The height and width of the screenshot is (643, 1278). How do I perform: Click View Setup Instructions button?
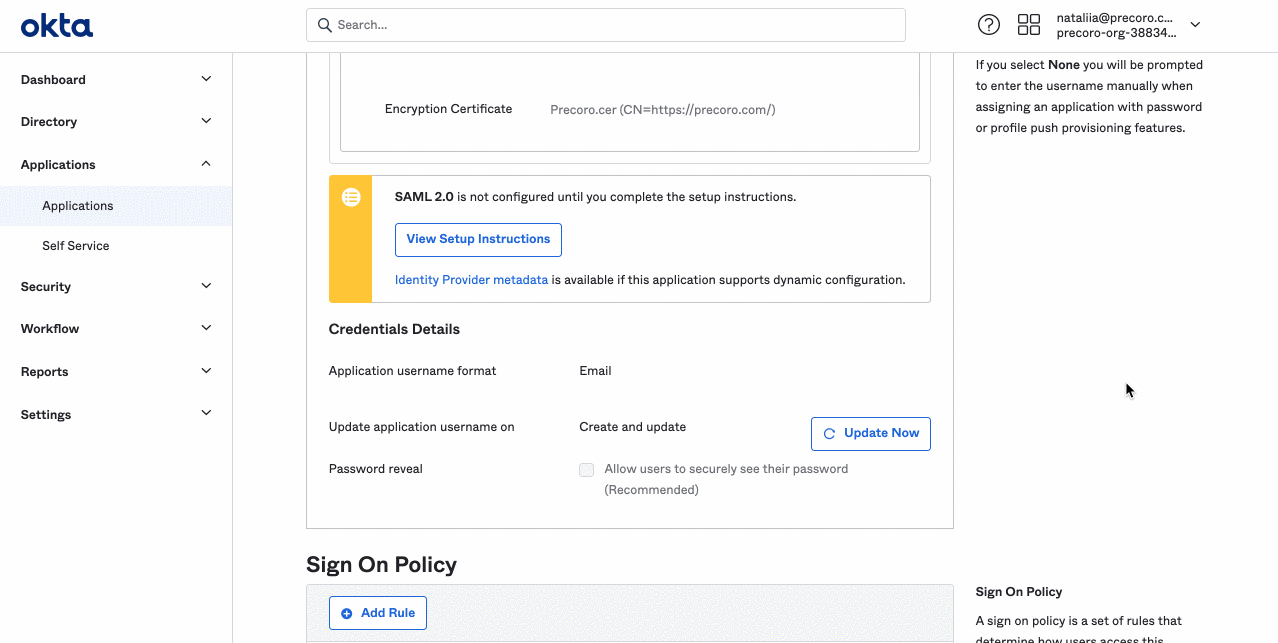point(478,240)
